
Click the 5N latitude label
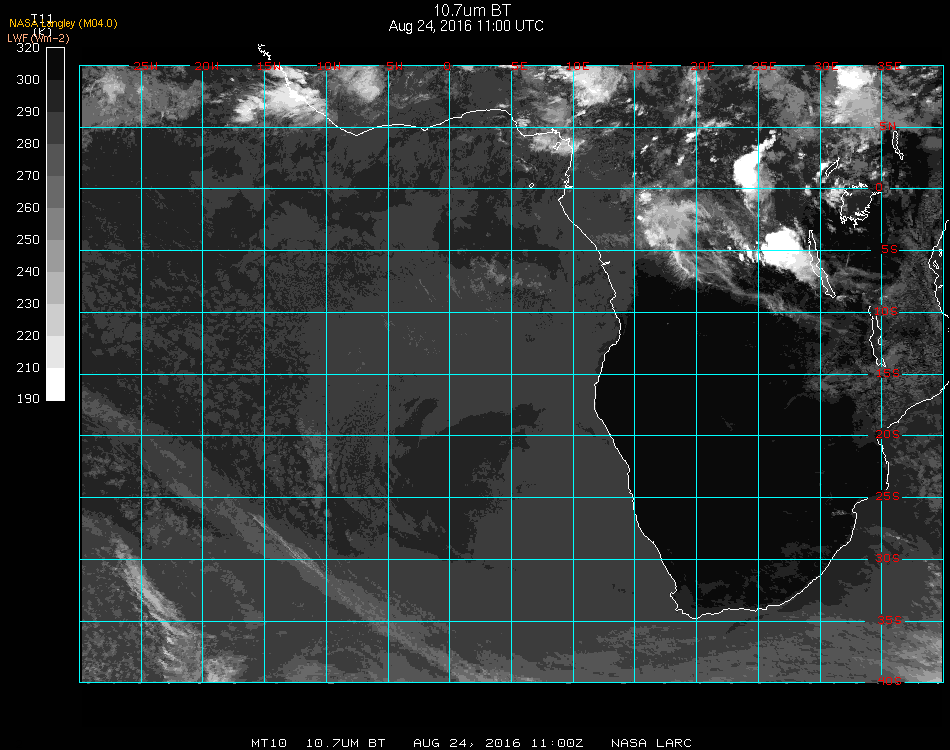point(888,126)
